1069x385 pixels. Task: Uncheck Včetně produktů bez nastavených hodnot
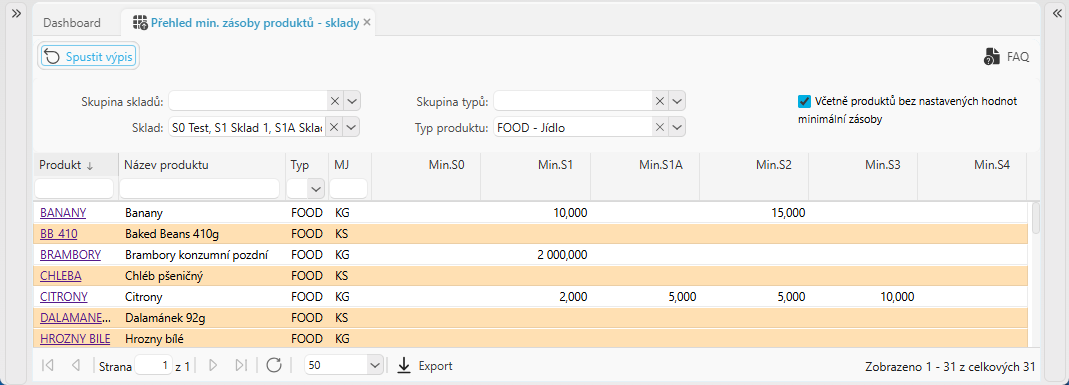(804, 102)
